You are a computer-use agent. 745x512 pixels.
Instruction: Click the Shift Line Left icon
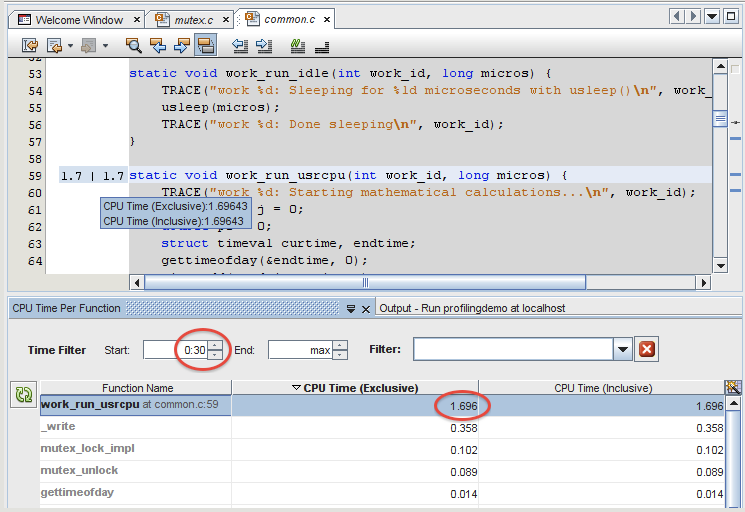[x=240, y=45]
